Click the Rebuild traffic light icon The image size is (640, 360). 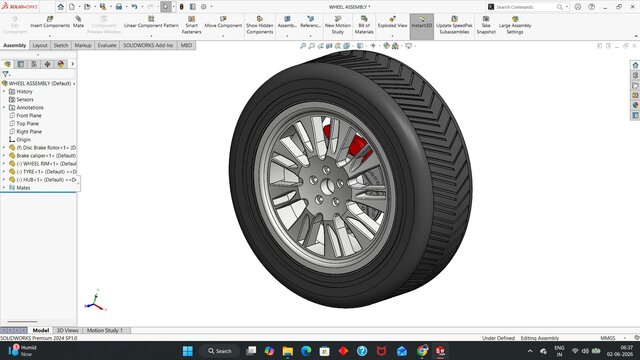pyautogui.click(x=182, y=7)
